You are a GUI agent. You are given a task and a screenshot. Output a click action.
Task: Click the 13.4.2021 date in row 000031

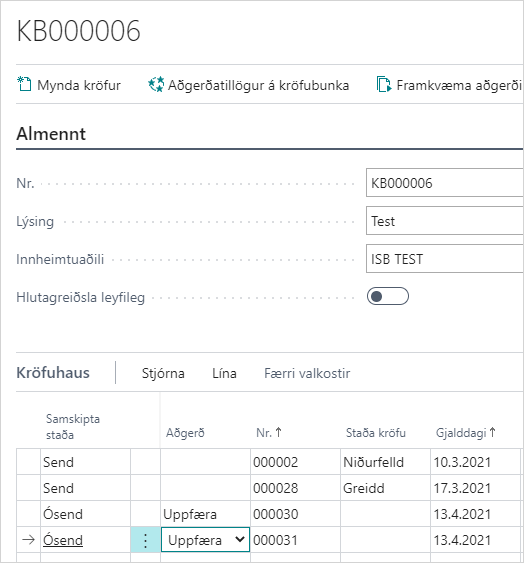pos(475,540)
